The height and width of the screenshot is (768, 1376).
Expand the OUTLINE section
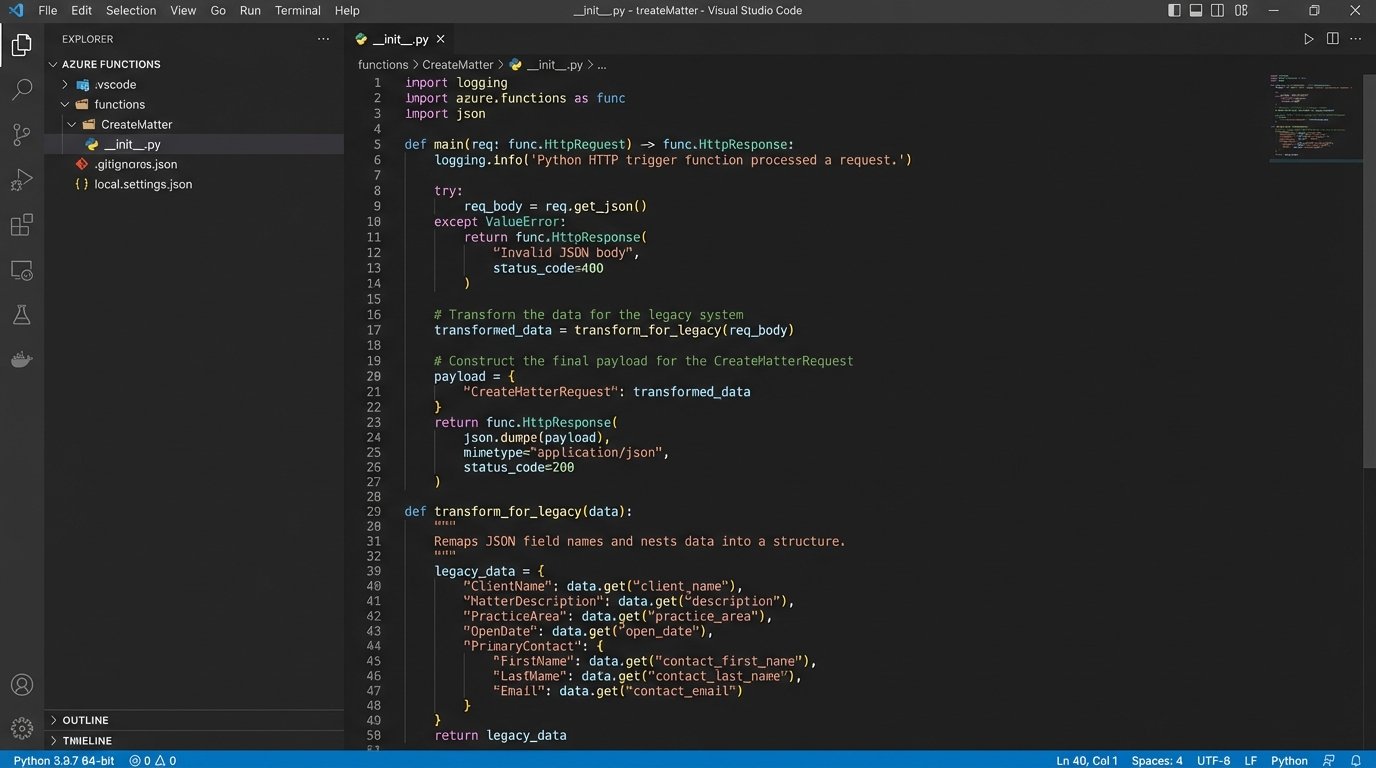(85, 720)
